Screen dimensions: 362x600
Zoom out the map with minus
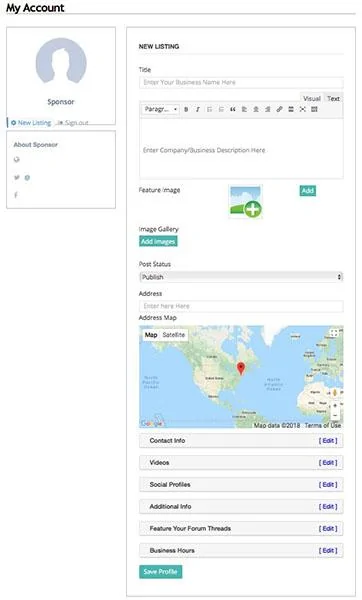335,415
